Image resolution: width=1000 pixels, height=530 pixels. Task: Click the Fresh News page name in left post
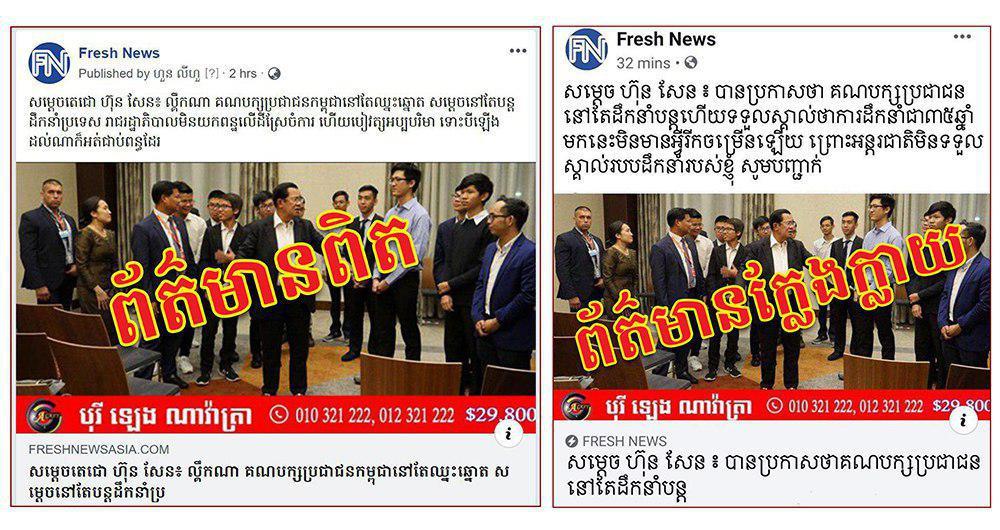coord(119,53)
